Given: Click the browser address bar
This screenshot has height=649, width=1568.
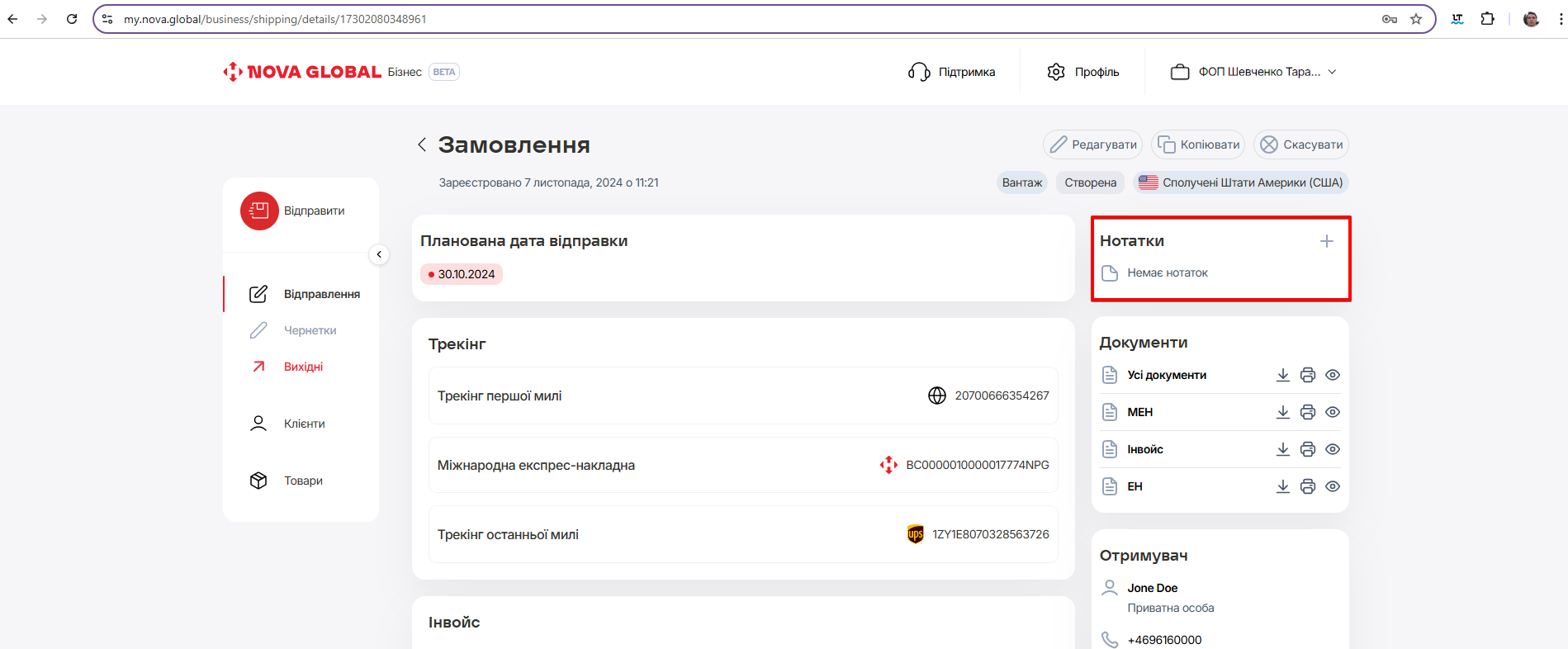Looking at the screenshot, I should (743, 19).
